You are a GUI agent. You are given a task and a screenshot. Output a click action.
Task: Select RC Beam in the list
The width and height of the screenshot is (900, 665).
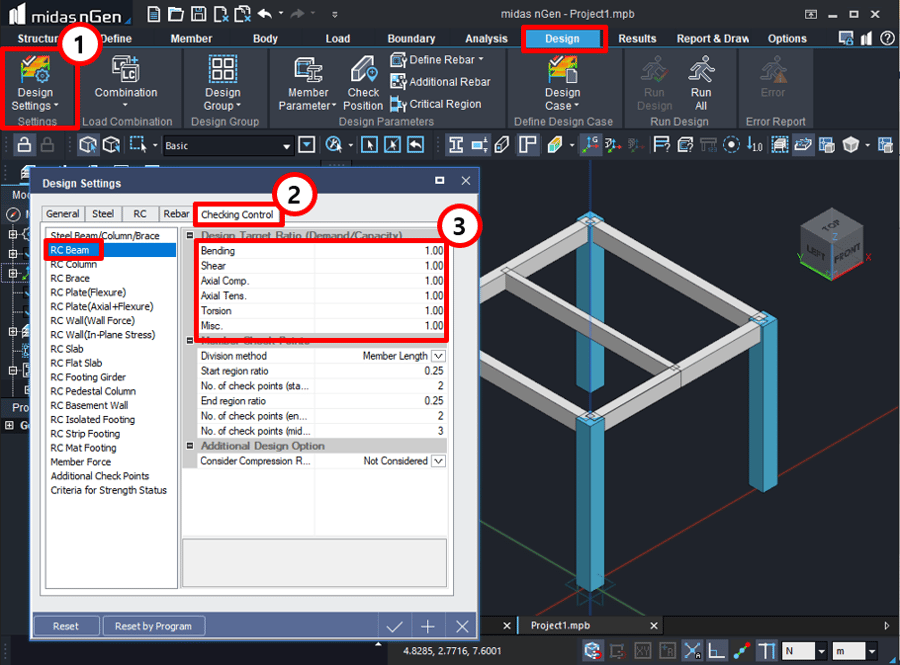111,250
